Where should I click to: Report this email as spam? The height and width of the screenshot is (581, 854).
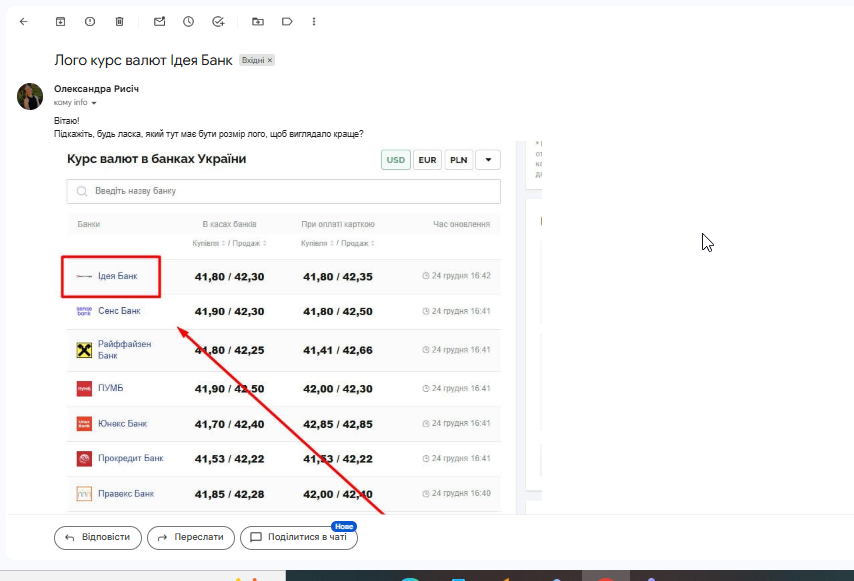pos(90,22)
